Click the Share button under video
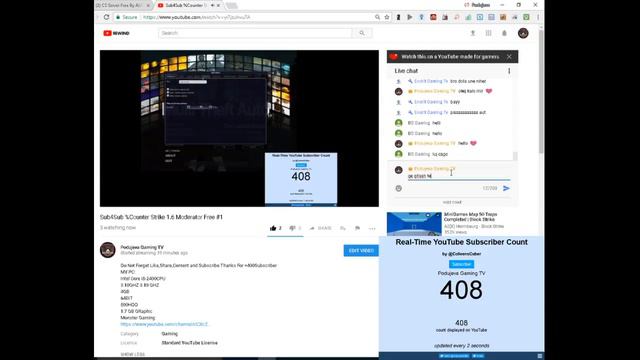The width and height of the screenshot is (640, 360). 320,228
